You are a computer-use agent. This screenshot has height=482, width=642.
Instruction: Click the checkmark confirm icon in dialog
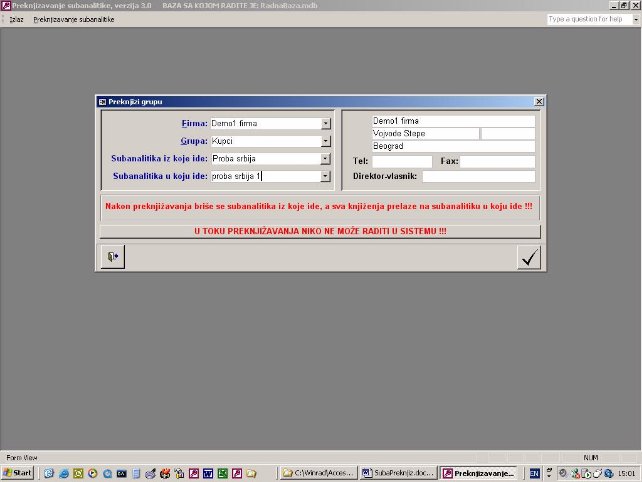[529, 257]
